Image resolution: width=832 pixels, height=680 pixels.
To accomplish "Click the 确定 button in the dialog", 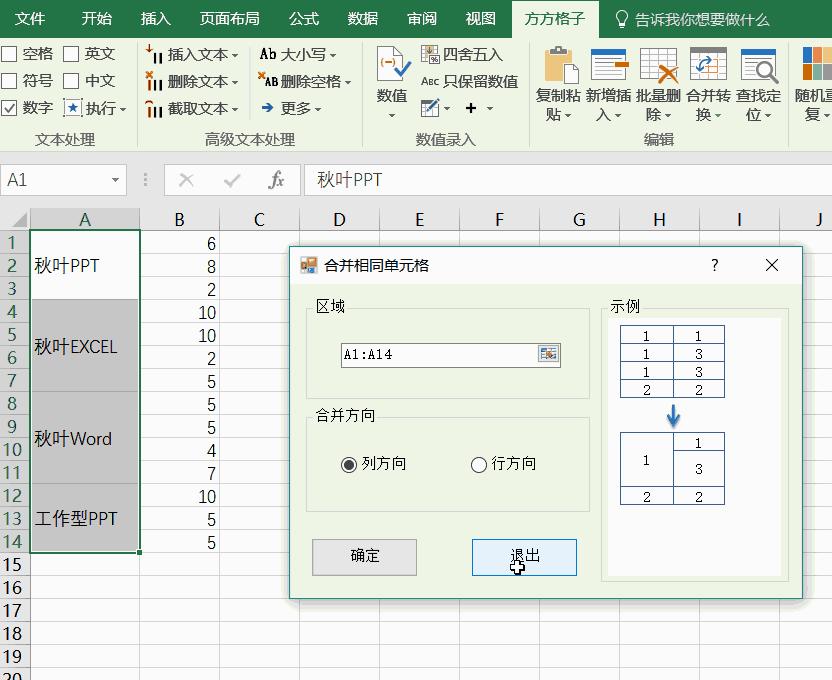I will [x=364, y=557].
